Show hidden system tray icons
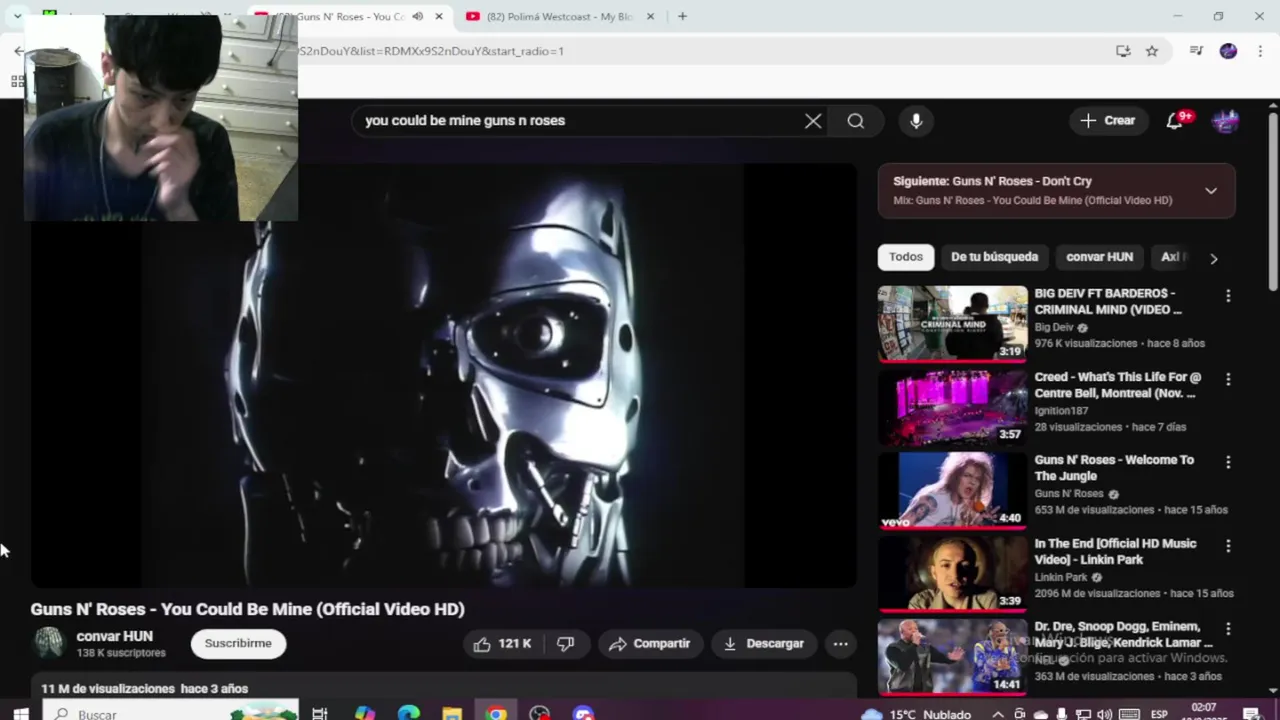This screenshot has width=1280, height=720. [999, 714]
